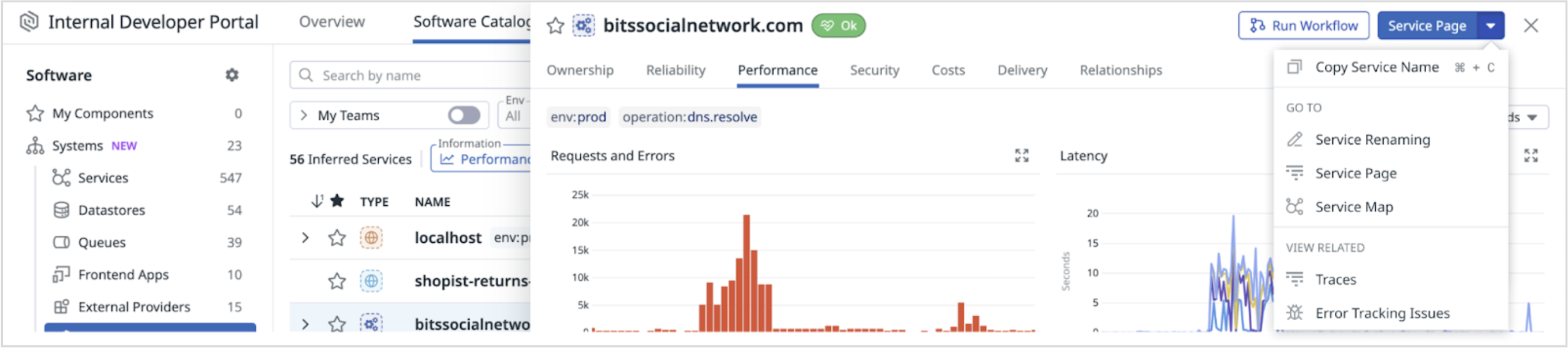1568x348 pixels.
Task: Open the Service Page dropdown arrow
Action: pos(1490,25)
